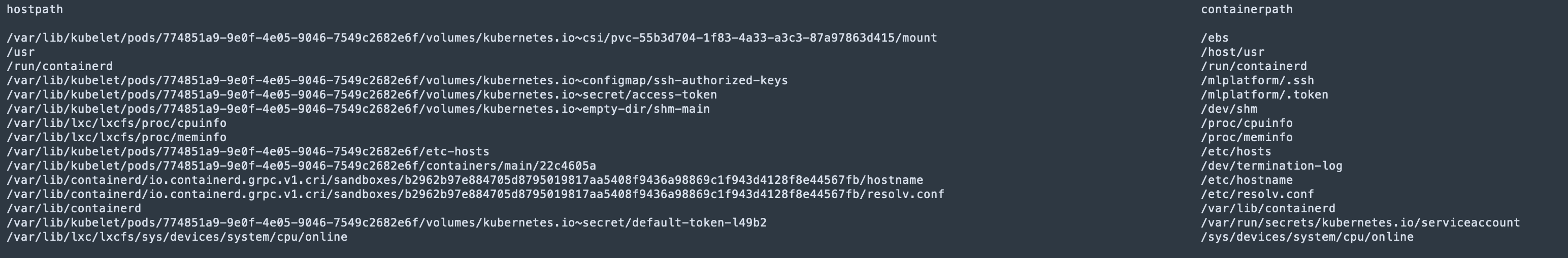Select the shm-main empty-dir path
Viewport: 1568px width, 258px height.
tap(358, 109)
